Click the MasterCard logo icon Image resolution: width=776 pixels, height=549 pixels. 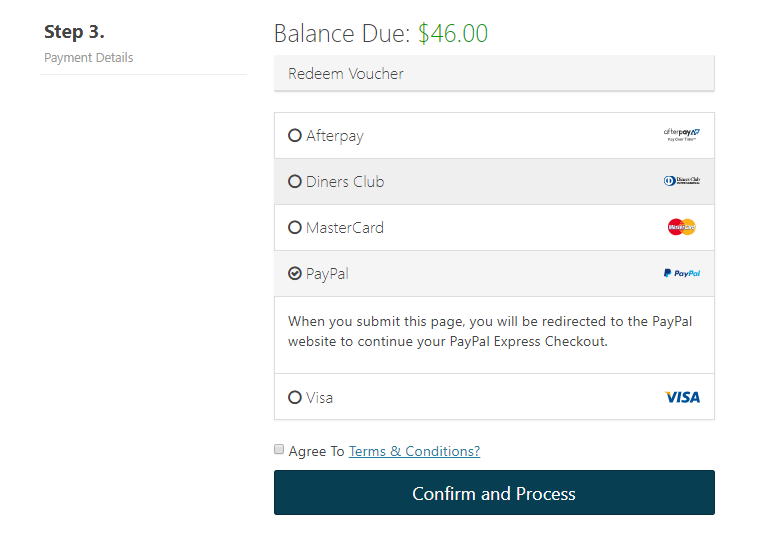[x=681, y=227]
